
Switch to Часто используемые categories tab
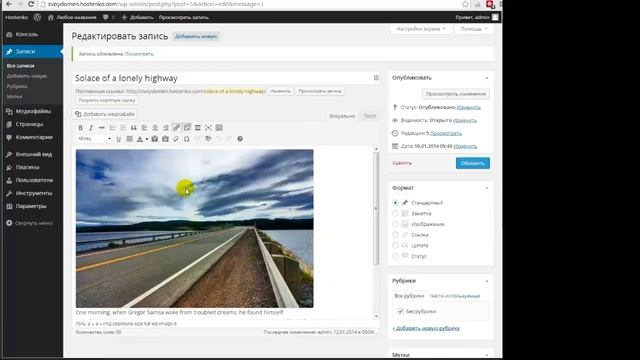(455, 296)
